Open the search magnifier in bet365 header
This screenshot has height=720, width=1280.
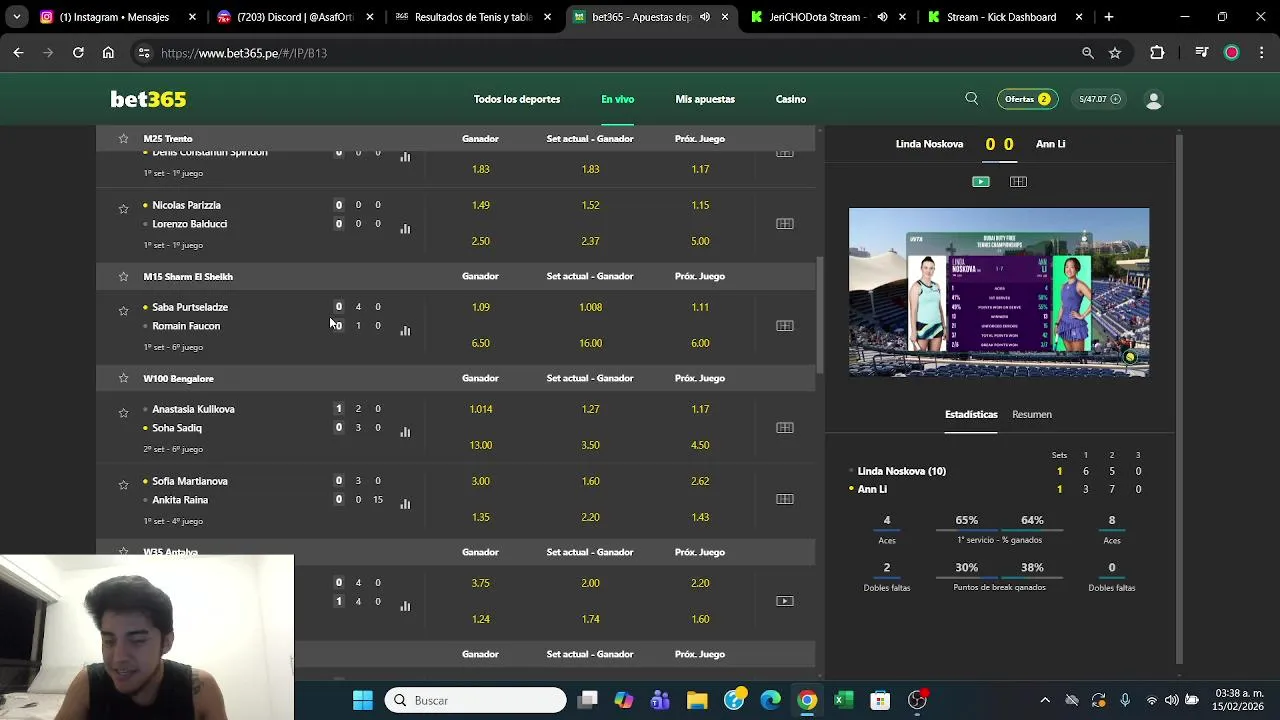[972, 99]
